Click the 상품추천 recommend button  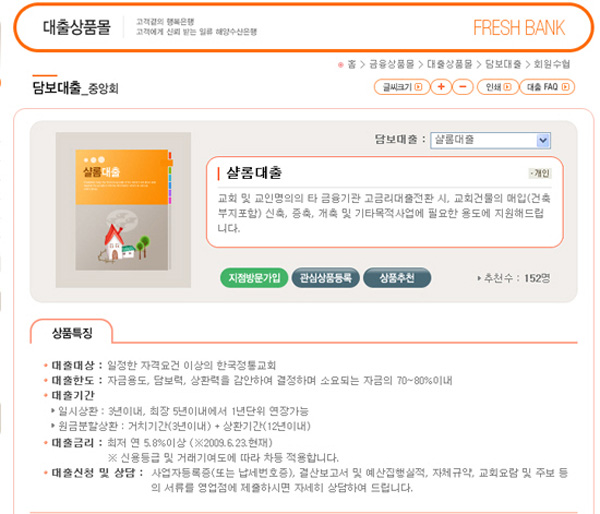coord(397,277)
